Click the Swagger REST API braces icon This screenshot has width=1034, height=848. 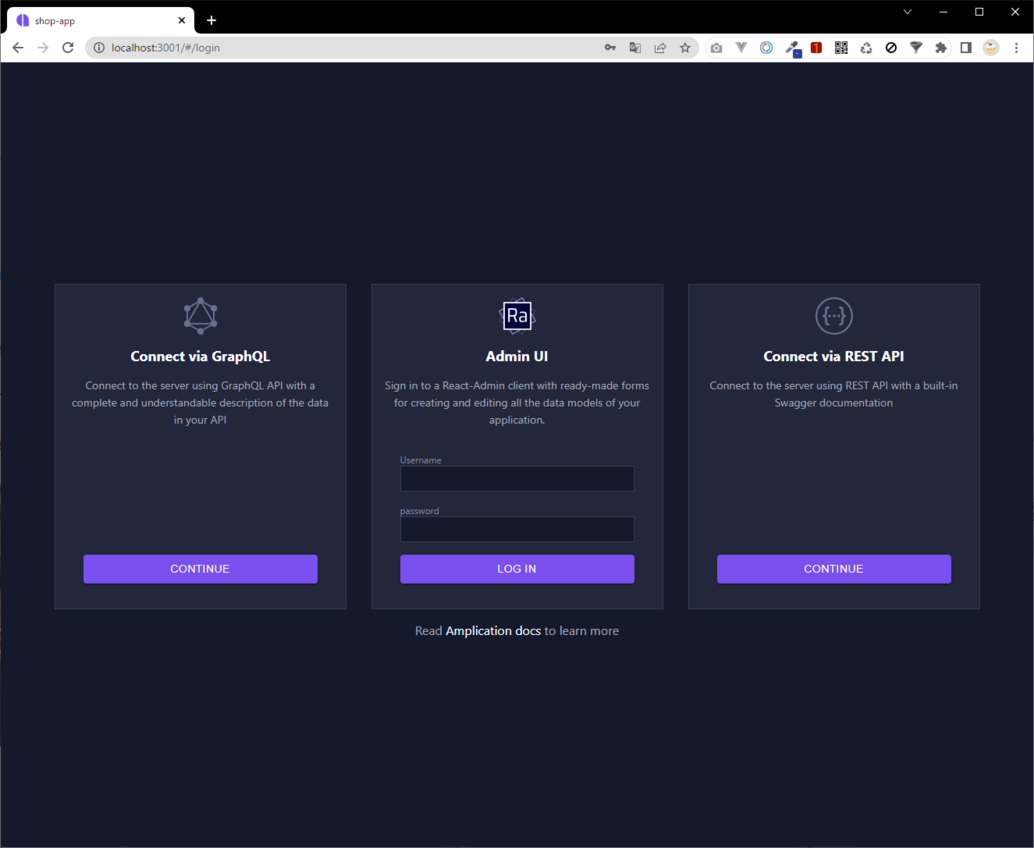pos(834,316)
